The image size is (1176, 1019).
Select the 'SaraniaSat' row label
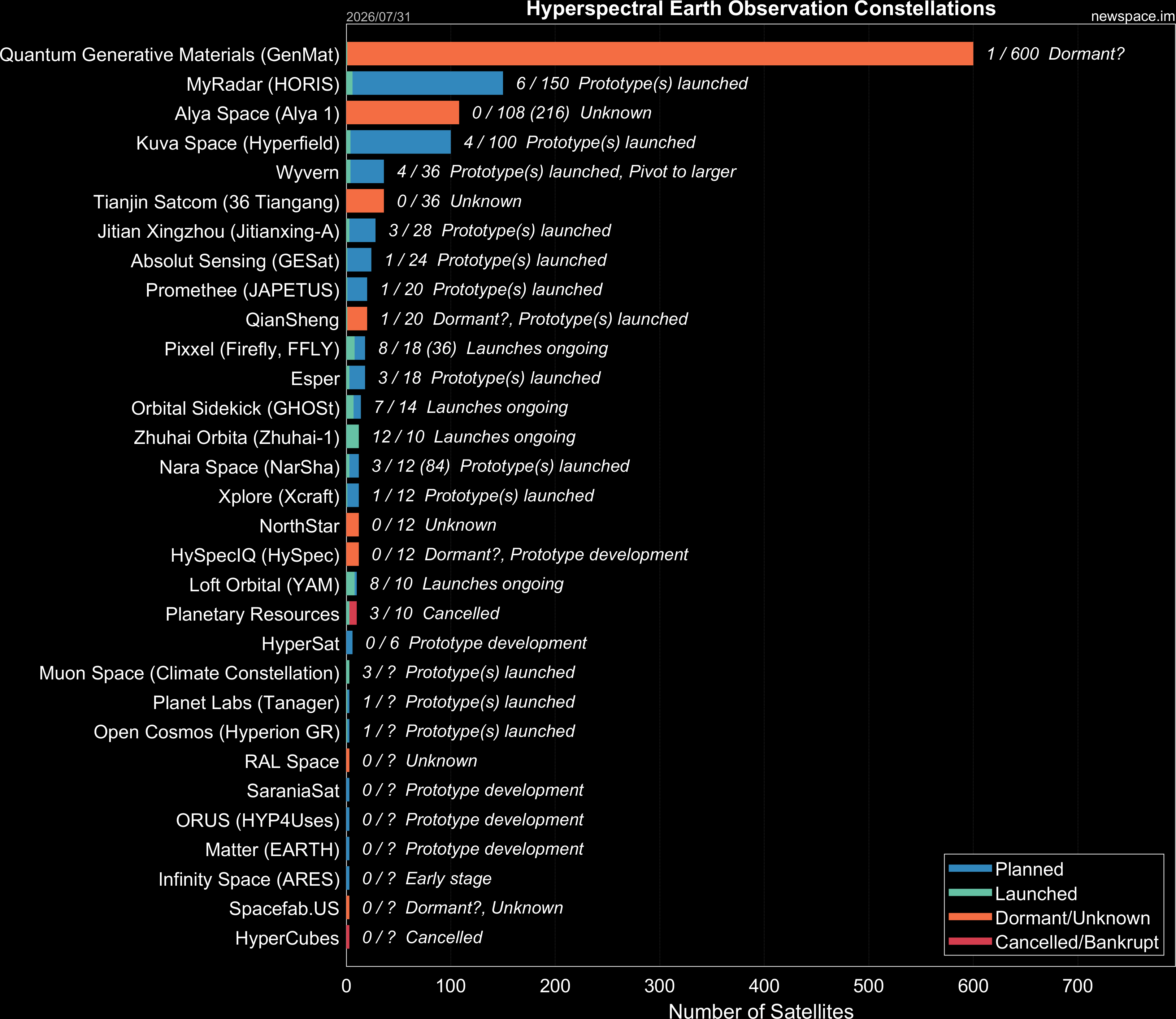click(293, 791)
